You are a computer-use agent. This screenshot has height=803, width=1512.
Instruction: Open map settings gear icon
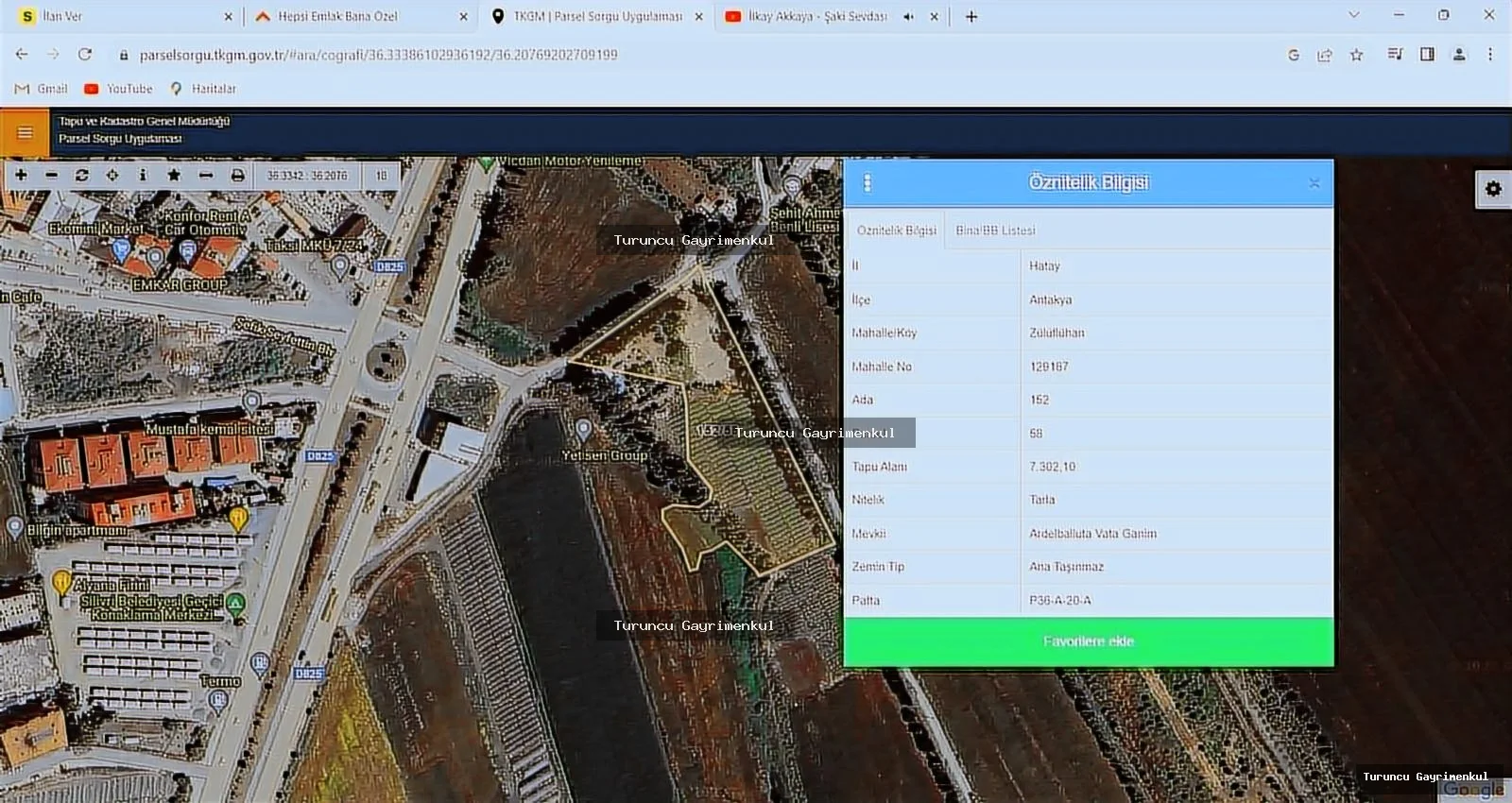tap(1493, 189)
